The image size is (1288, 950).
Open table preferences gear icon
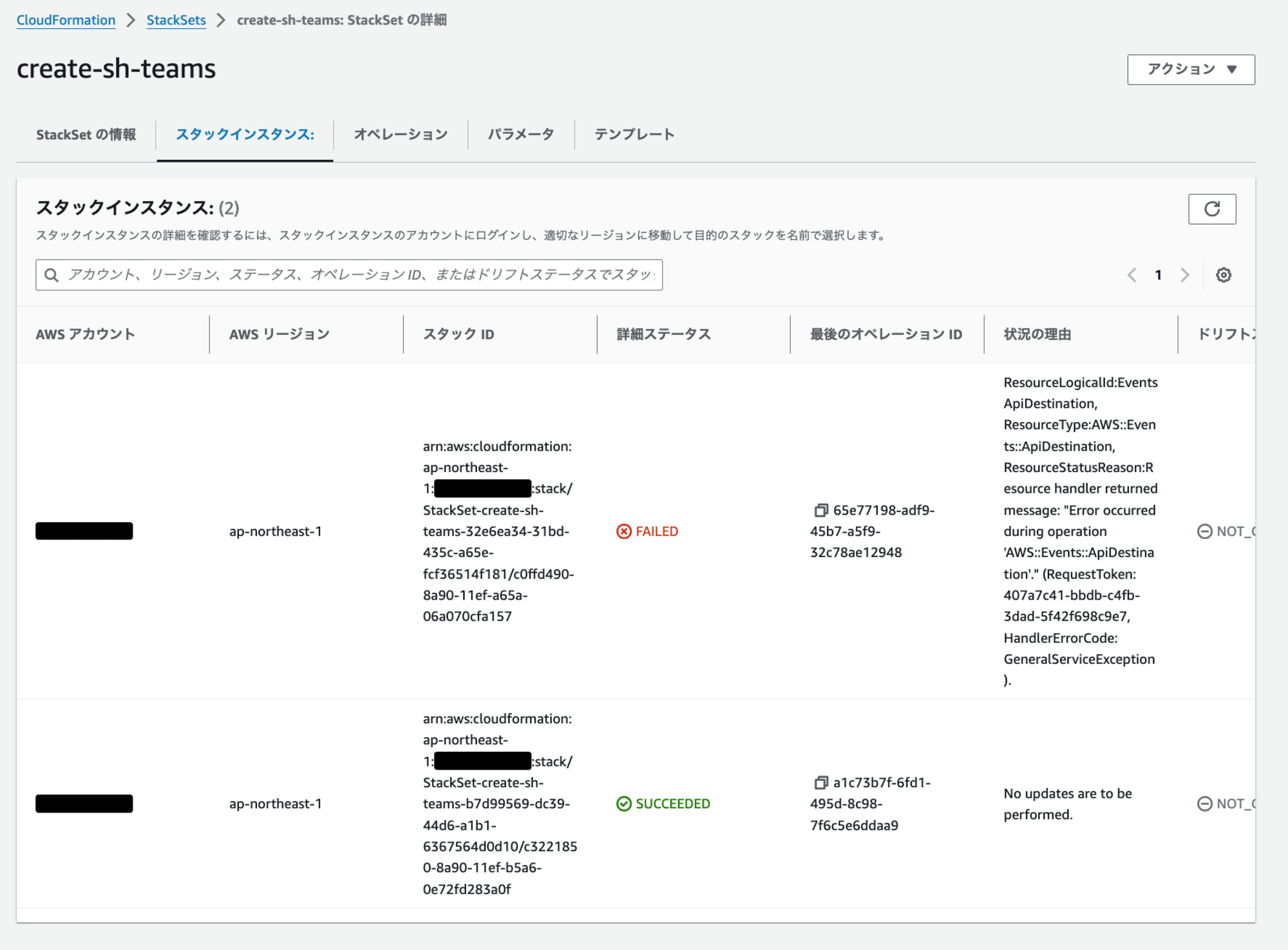click(x=1223, y=275)
